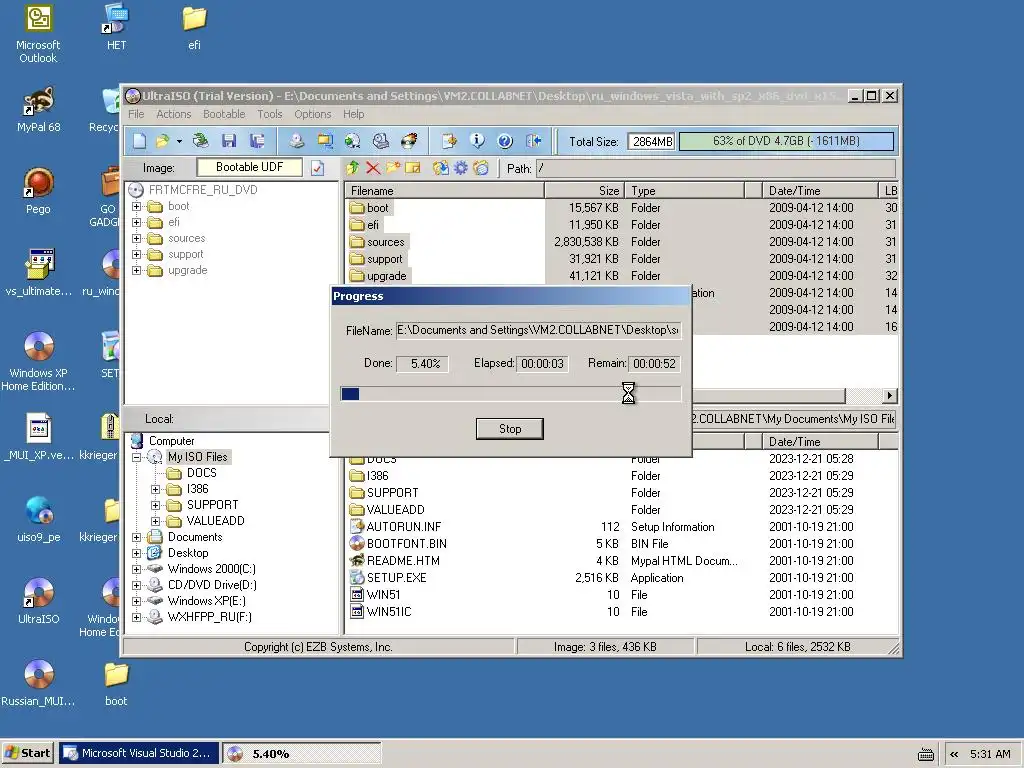Click the horizontal scrollbar right arrow

click(x=889, y=396)
